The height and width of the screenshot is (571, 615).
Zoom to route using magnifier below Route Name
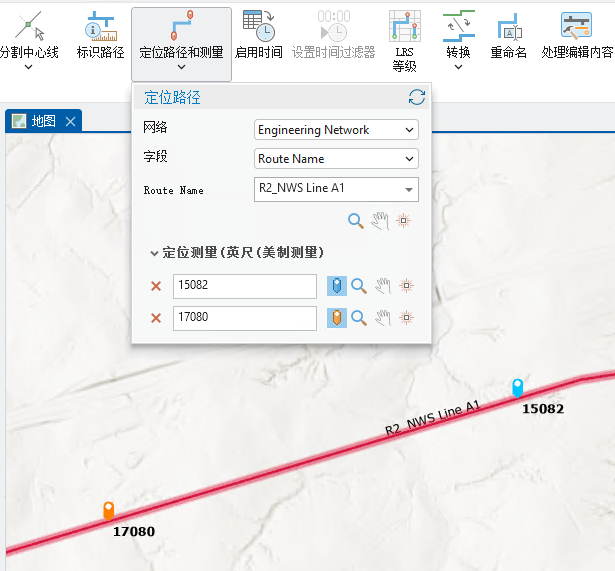click(356, 221)
